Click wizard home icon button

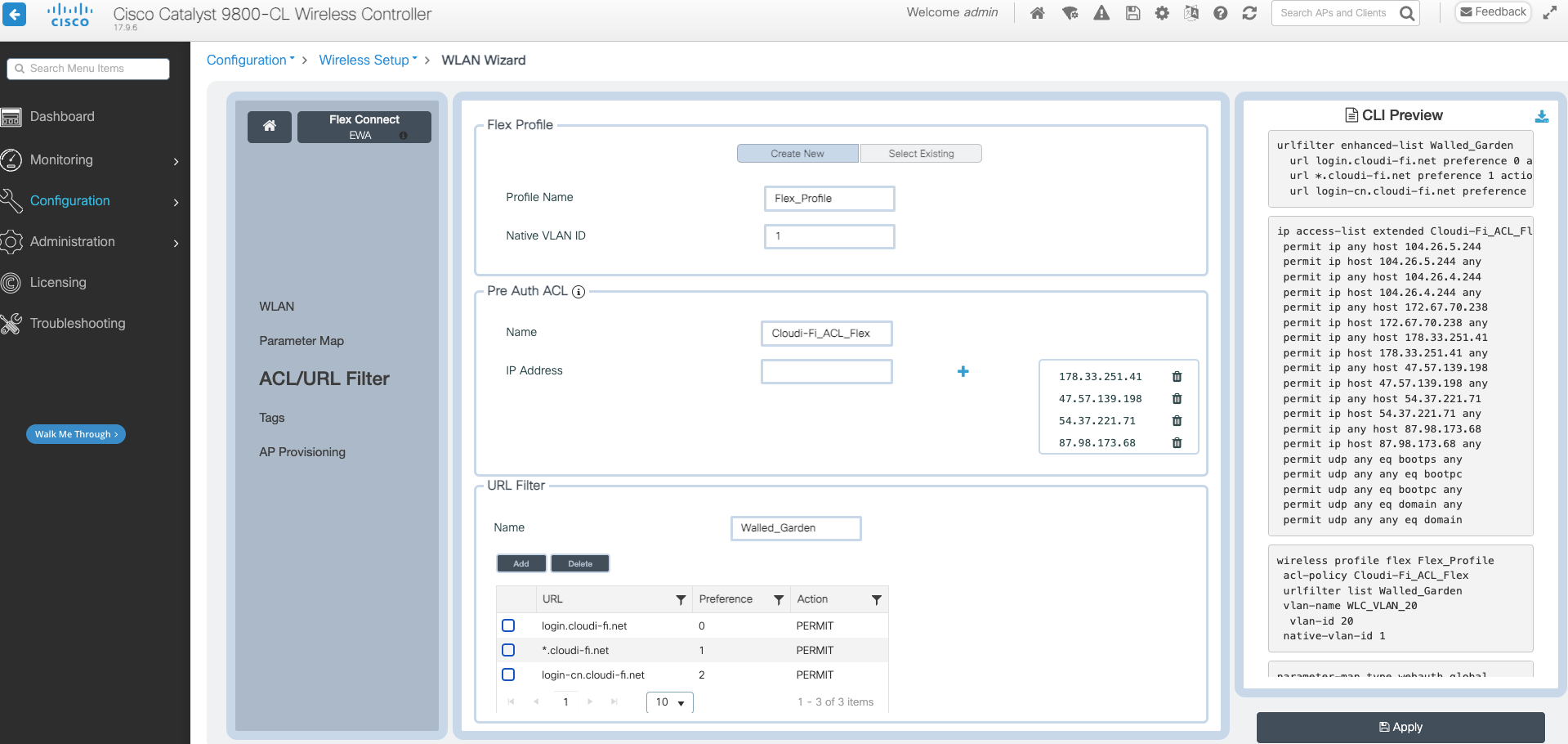click(270, 127)
